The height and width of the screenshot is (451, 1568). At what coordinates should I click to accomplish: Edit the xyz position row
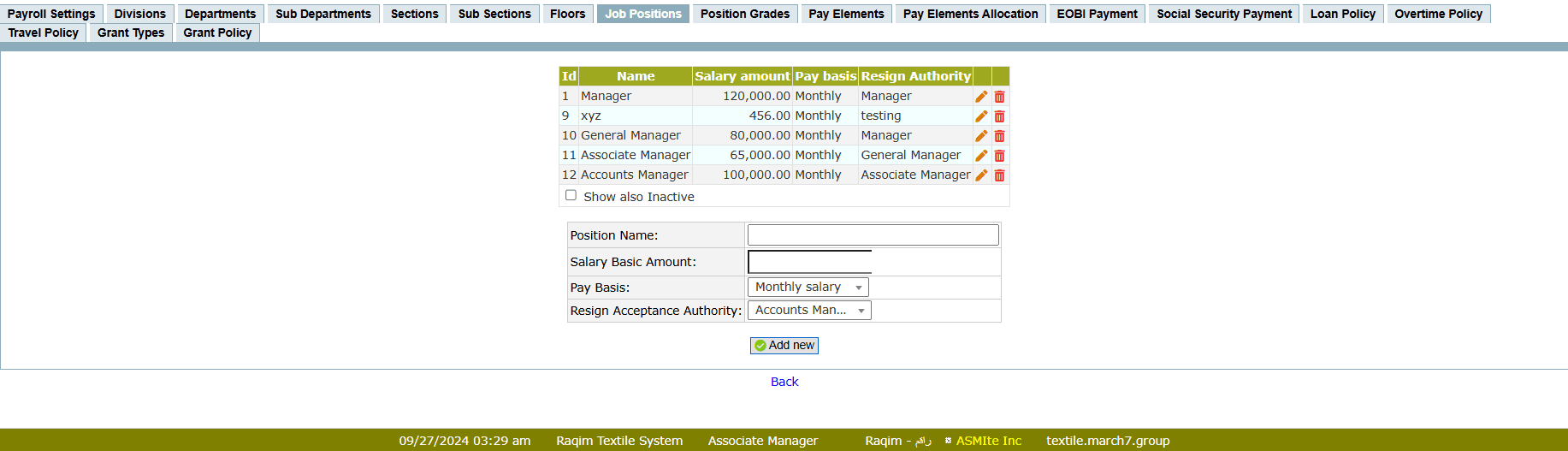pos(981,116)
